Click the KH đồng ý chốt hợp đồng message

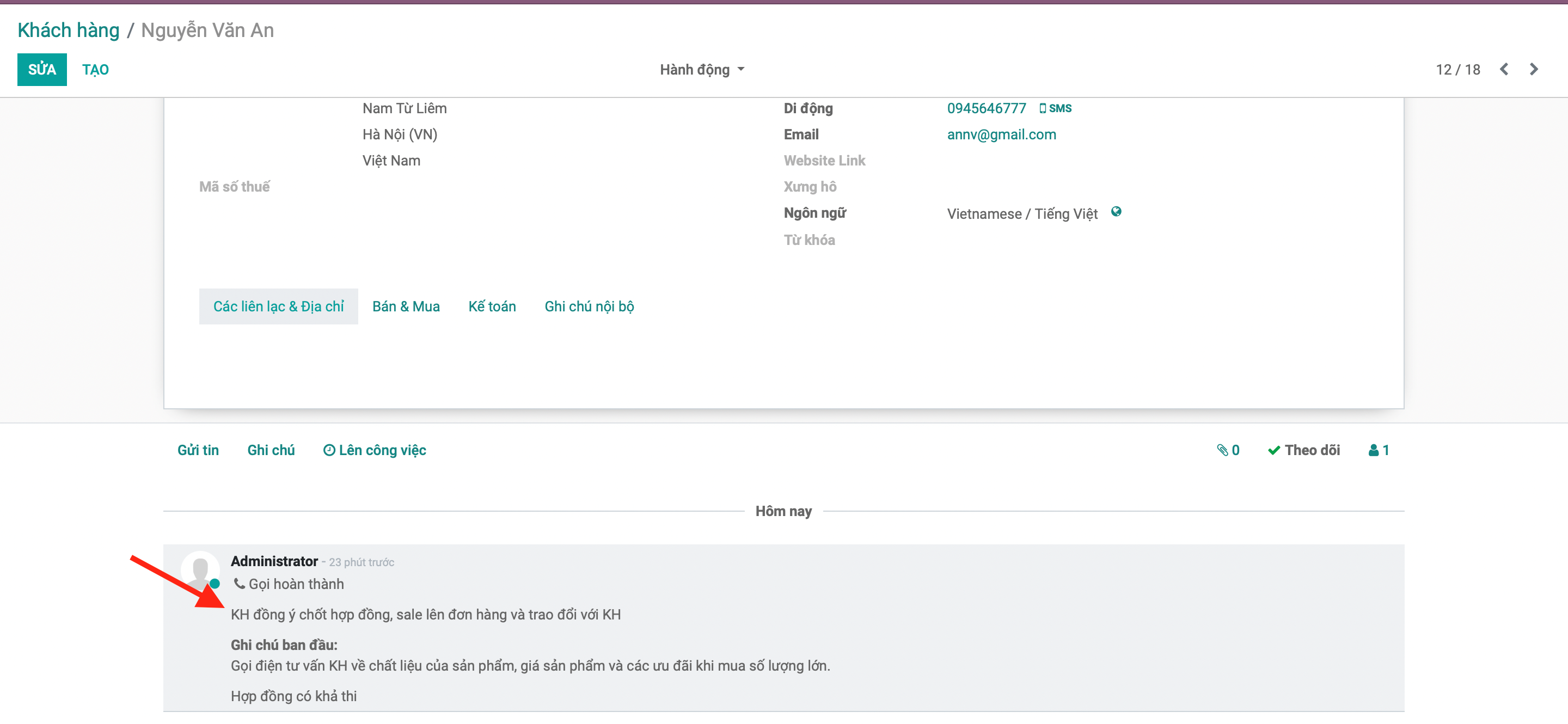(425, 615)
